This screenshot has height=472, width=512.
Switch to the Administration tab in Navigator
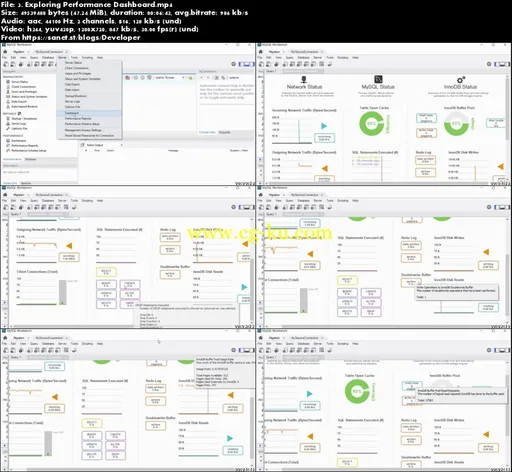[x=12, y=159]
